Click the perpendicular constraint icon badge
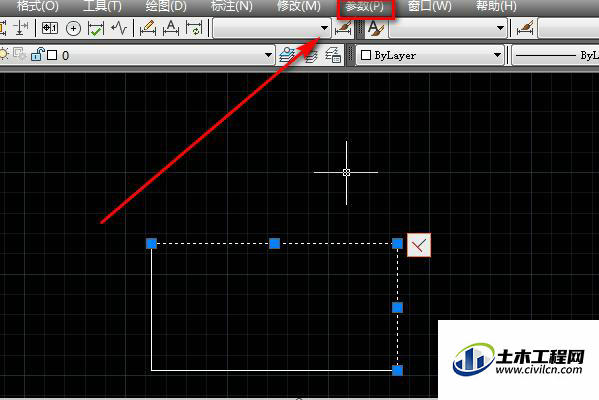Screen dimensions: 599x400 419,245
